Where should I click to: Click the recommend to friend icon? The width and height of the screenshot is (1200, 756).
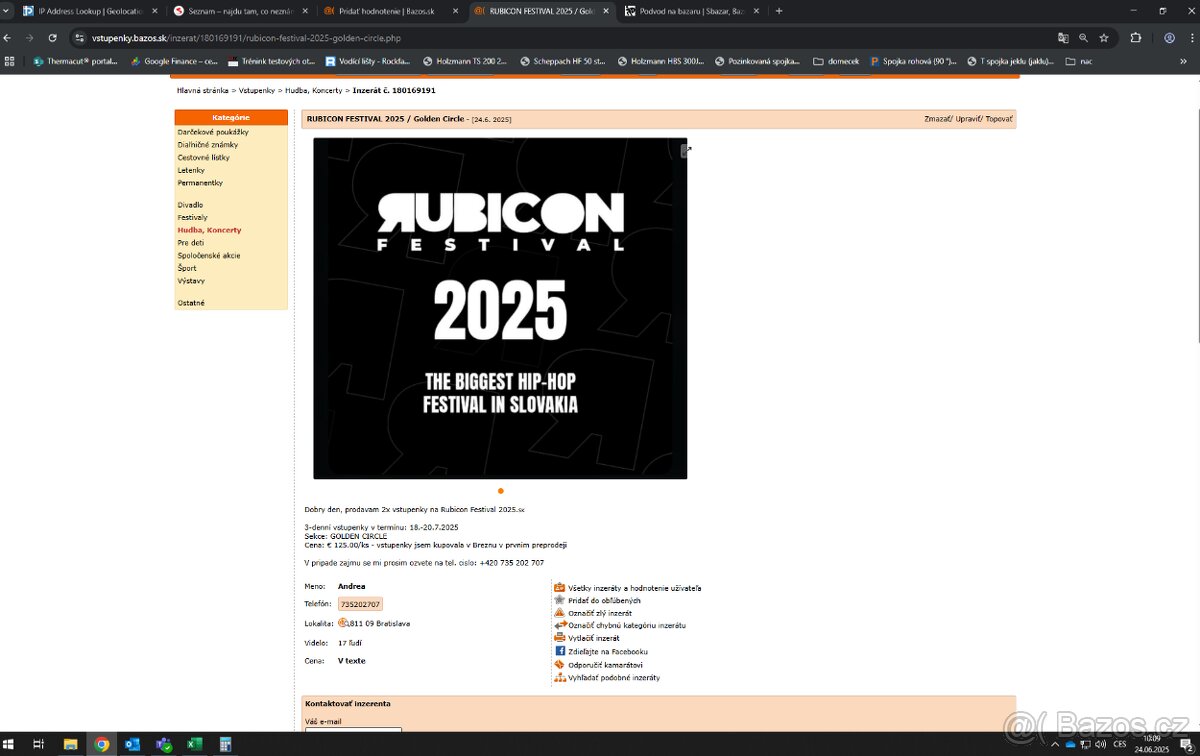tap(560, 664)
